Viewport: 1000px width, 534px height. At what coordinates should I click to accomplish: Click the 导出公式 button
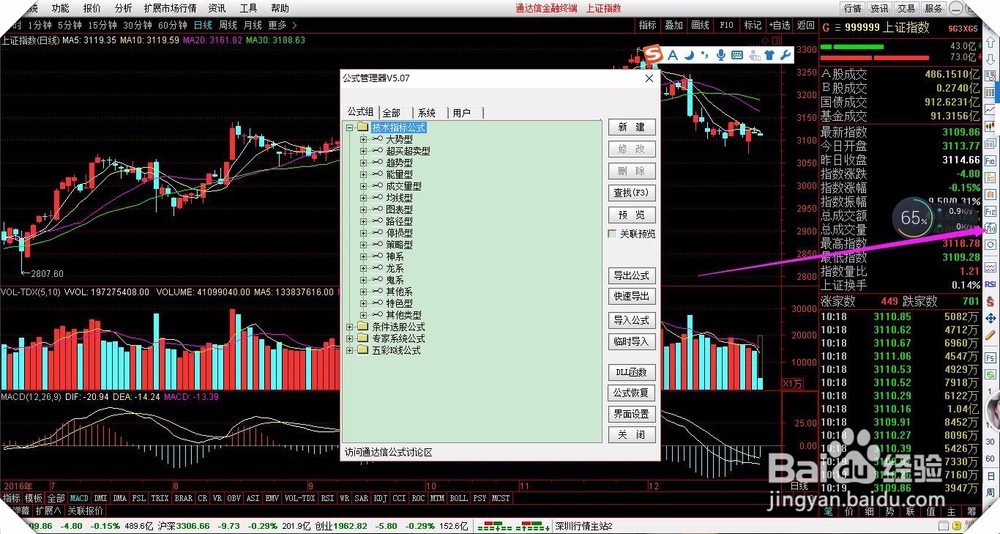[631, 276]
